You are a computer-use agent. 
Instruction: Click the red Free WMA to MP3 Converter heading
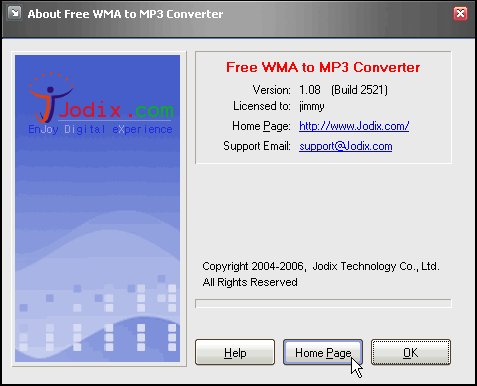(323, 67)
